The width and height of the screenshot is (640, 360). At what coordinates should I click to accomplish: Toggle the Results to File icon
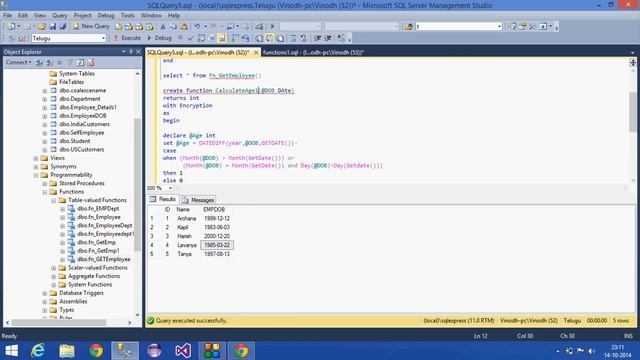[280, 38]
